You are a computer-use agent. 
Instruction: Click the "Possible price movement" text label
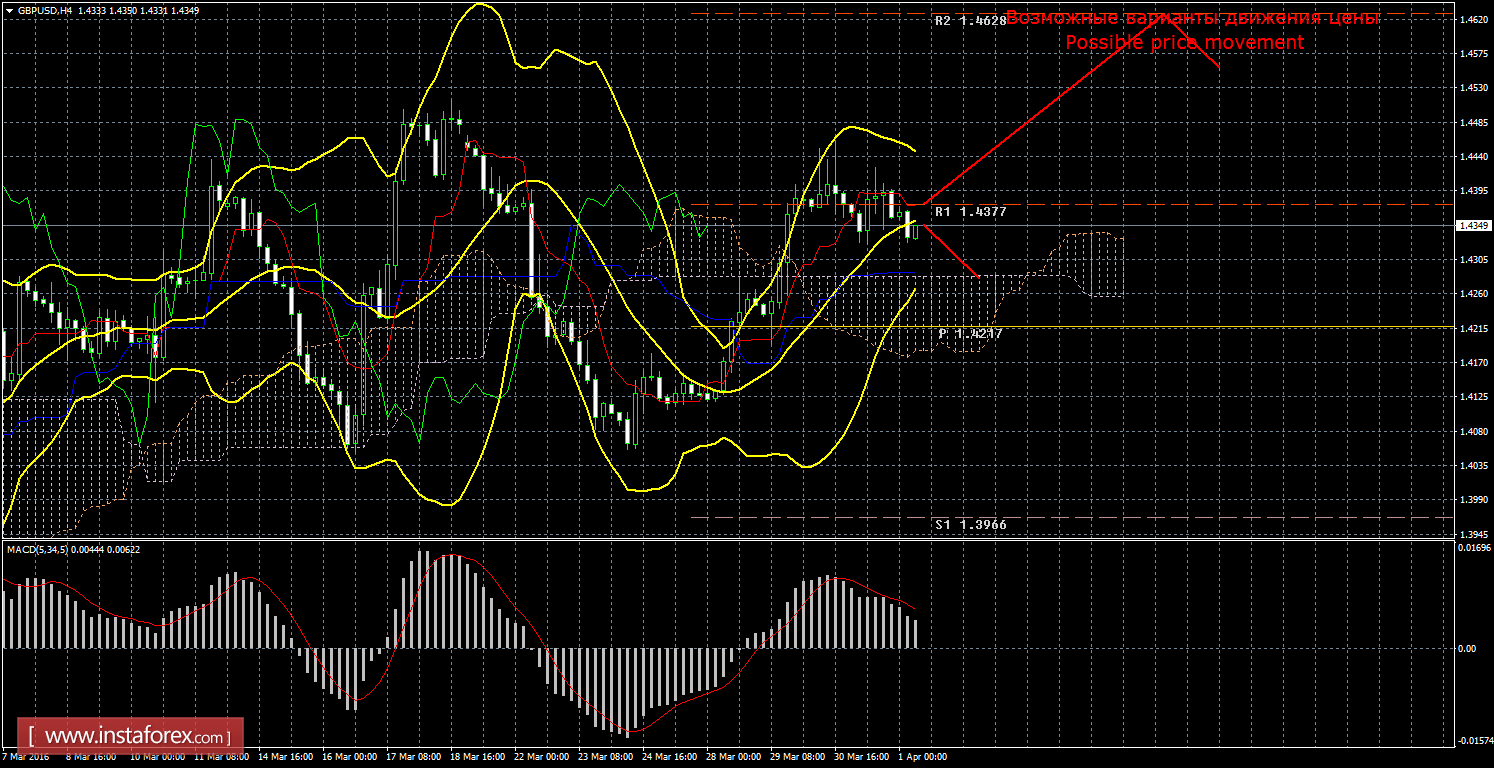click(1184, 42)
